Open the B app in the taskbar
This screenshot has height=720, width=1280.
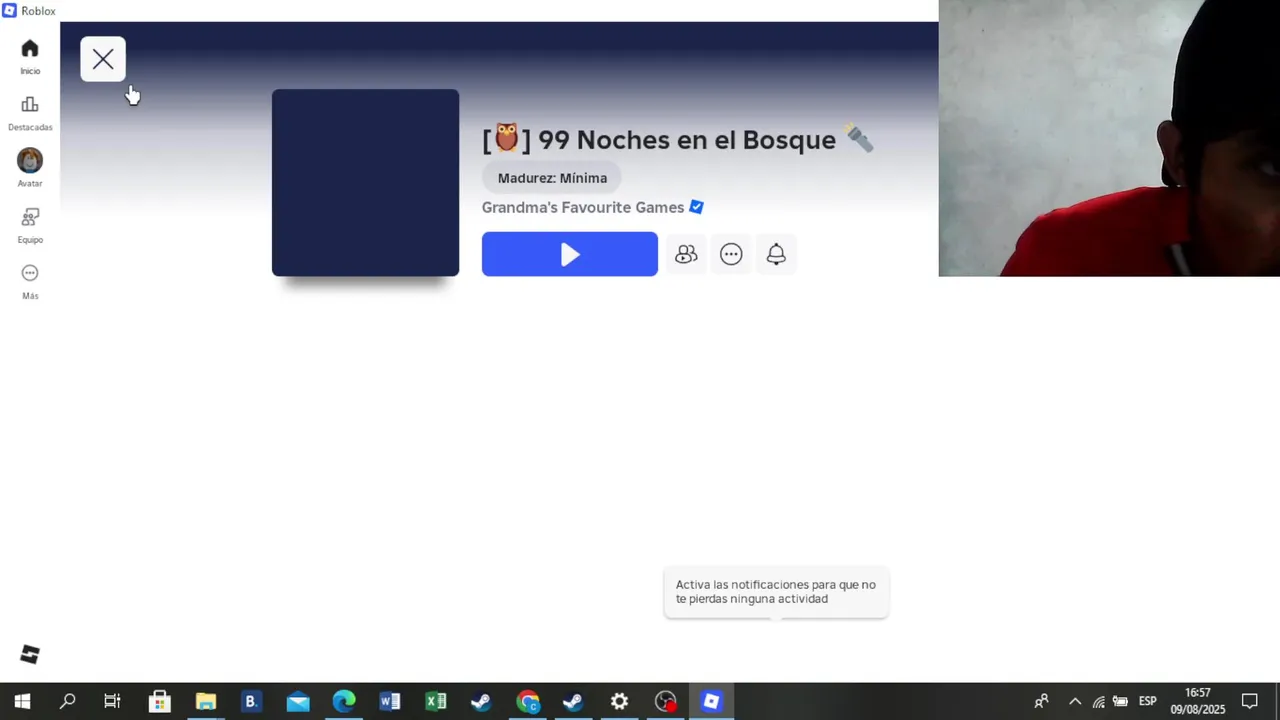pos(251,702)
